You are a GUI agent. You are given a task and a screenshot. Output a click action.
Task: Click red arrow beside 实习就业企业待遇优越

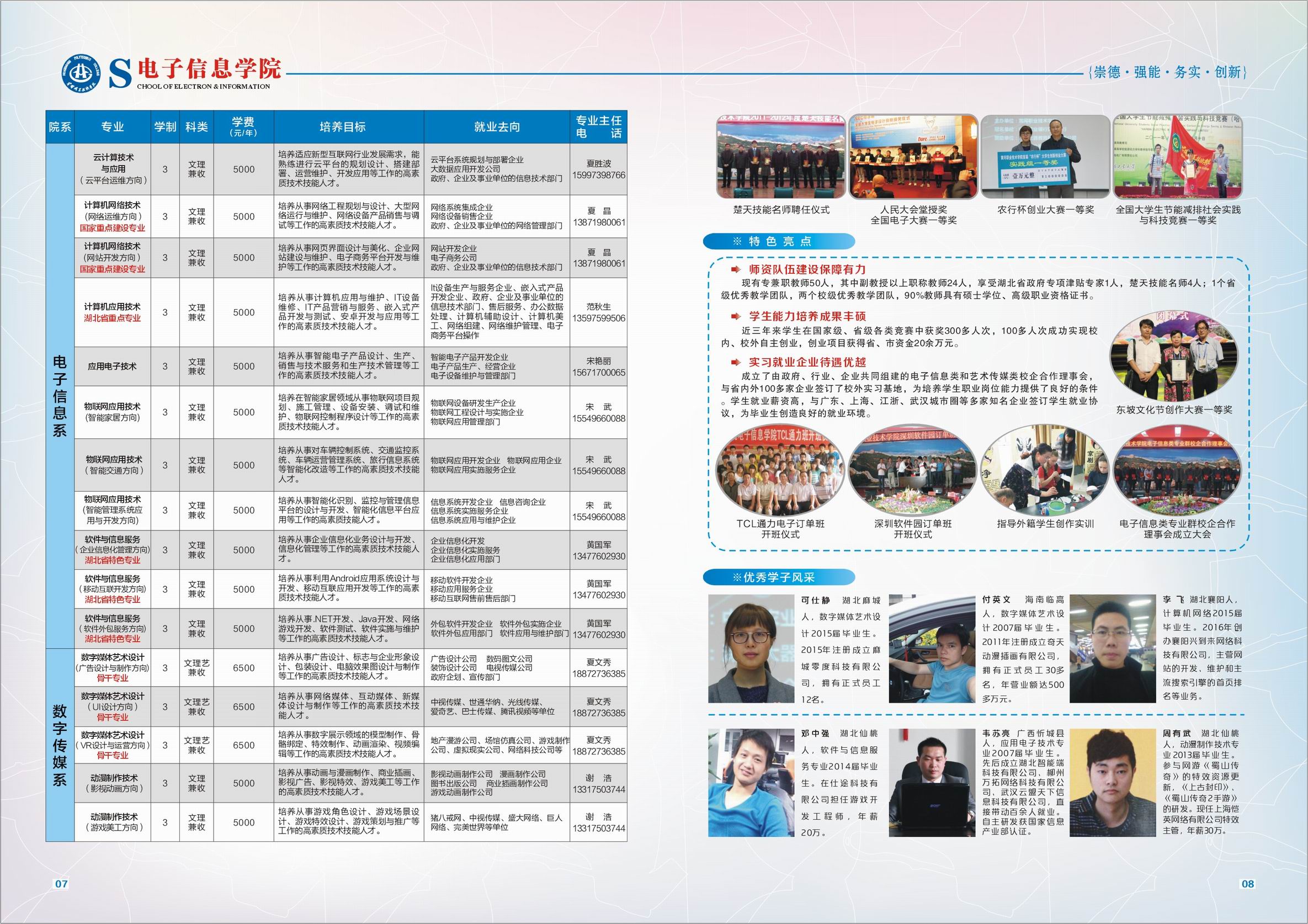pyautogui.click(x=737, y=362)
